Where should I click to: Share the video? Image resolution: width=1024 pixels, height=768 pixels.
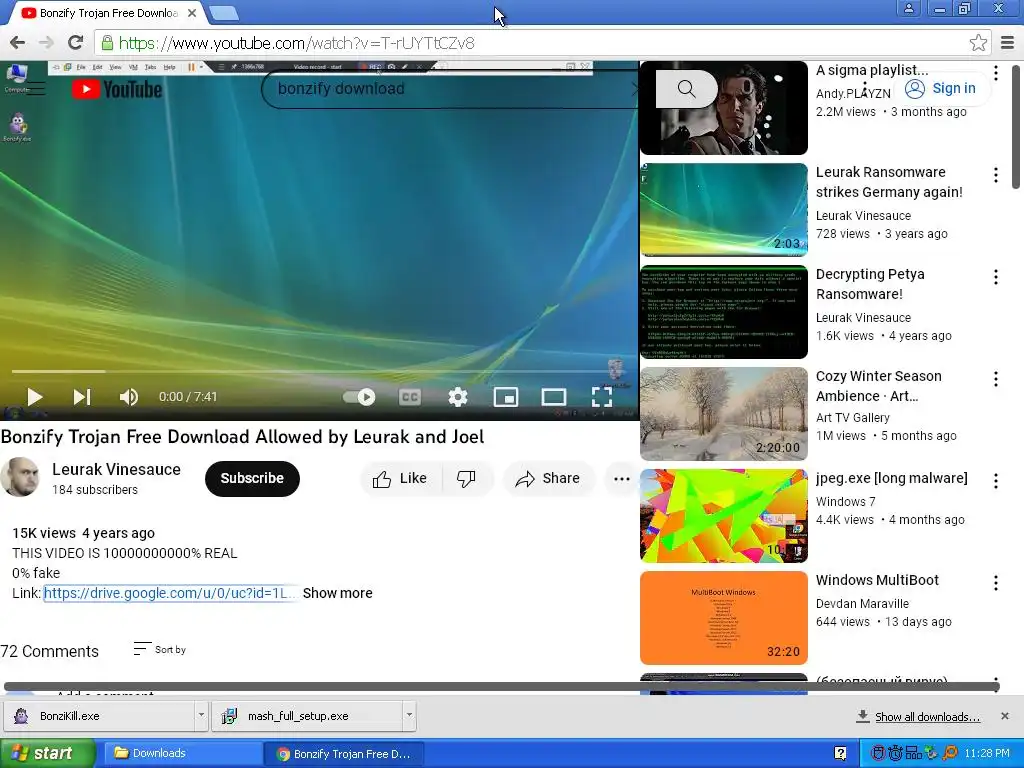[547, 479]
